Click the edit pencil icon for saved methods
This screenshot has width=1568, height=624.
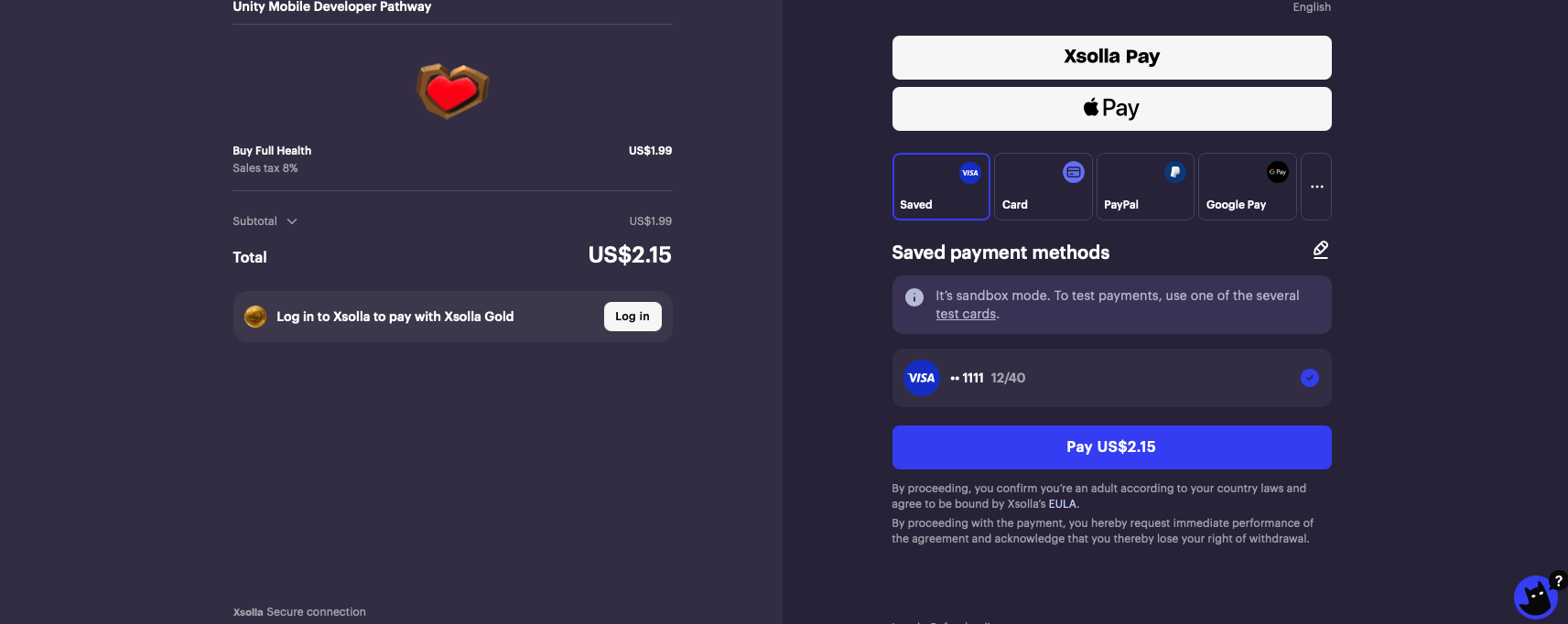[1320, 250]
